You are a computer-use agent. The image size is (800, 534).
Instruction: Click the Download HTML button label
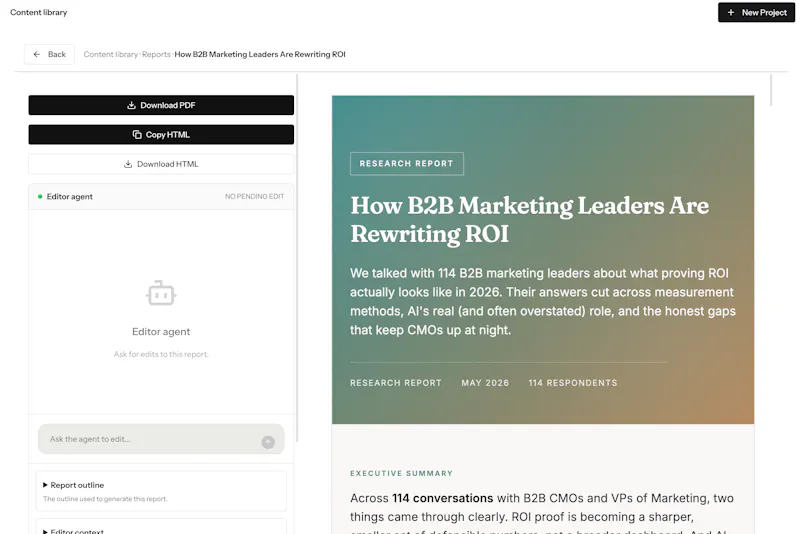pyautogui.click(x=168, y=164)
